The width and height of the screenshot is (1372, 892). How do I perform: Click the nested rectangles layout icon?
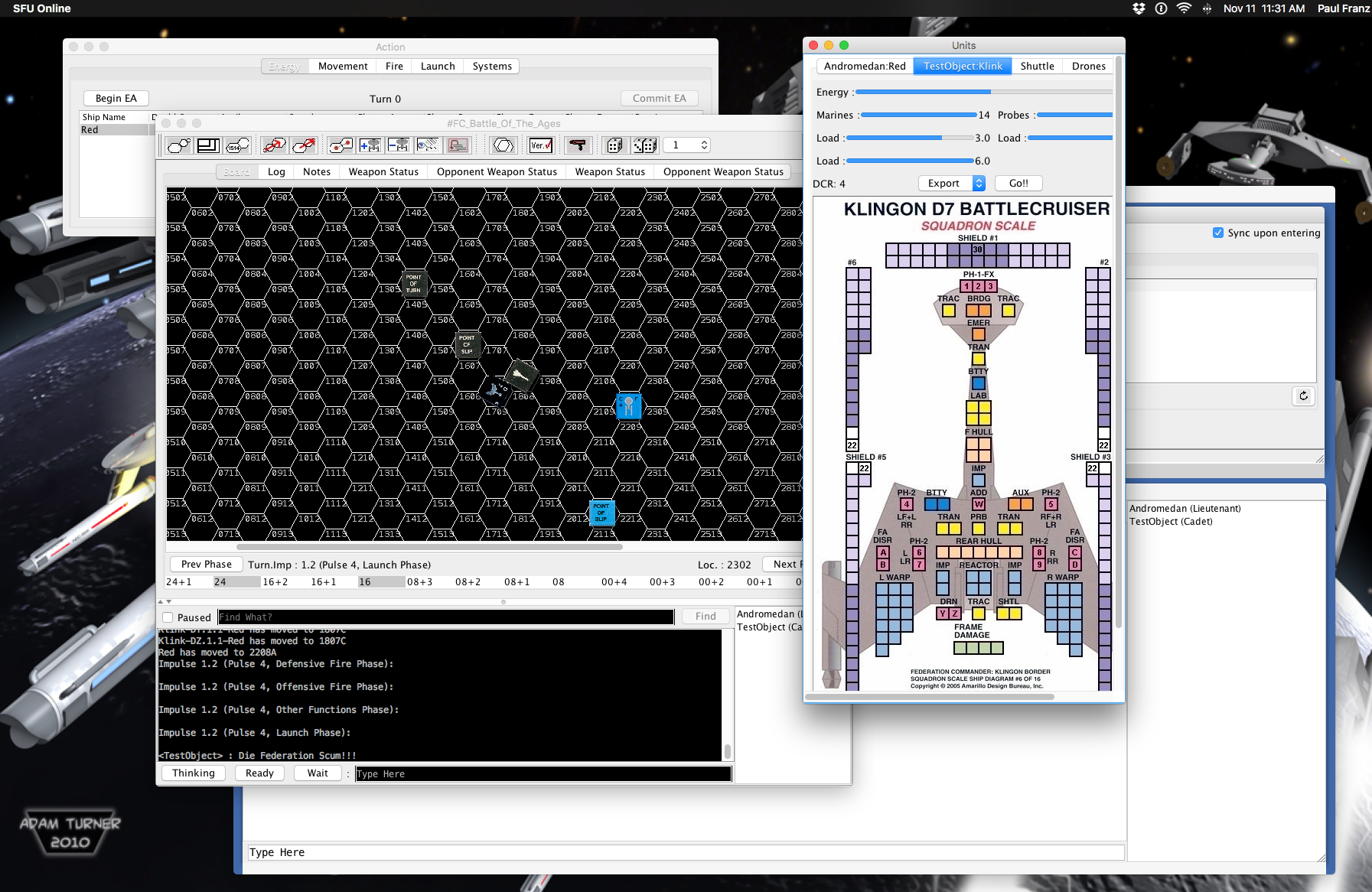click(208, 145)
